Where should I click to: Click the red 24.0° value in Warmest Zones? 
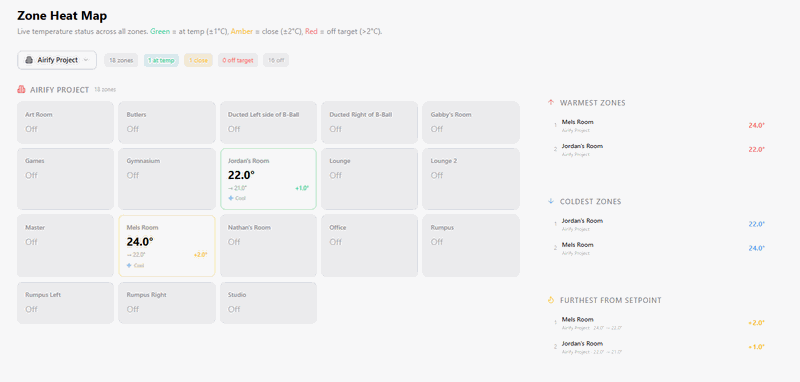click(x=757, y=125)
